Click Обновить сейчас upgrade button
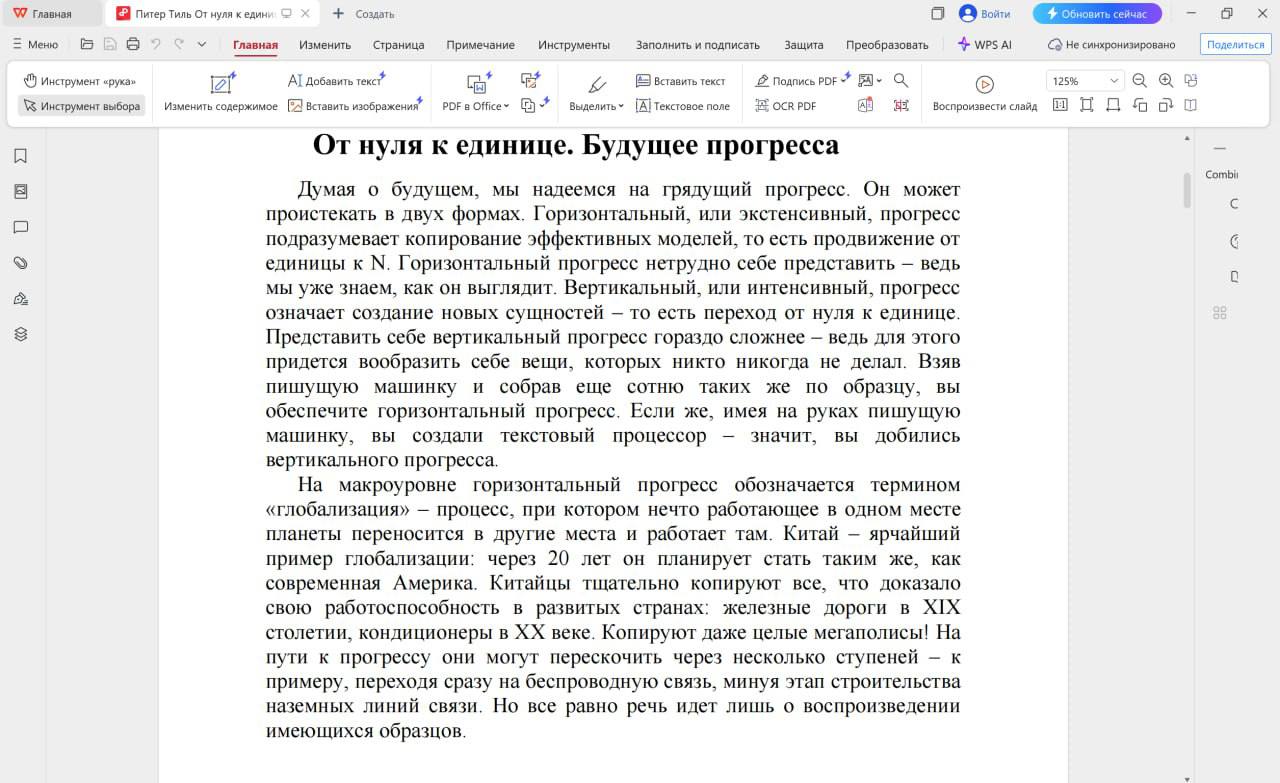 (1097, 14)
